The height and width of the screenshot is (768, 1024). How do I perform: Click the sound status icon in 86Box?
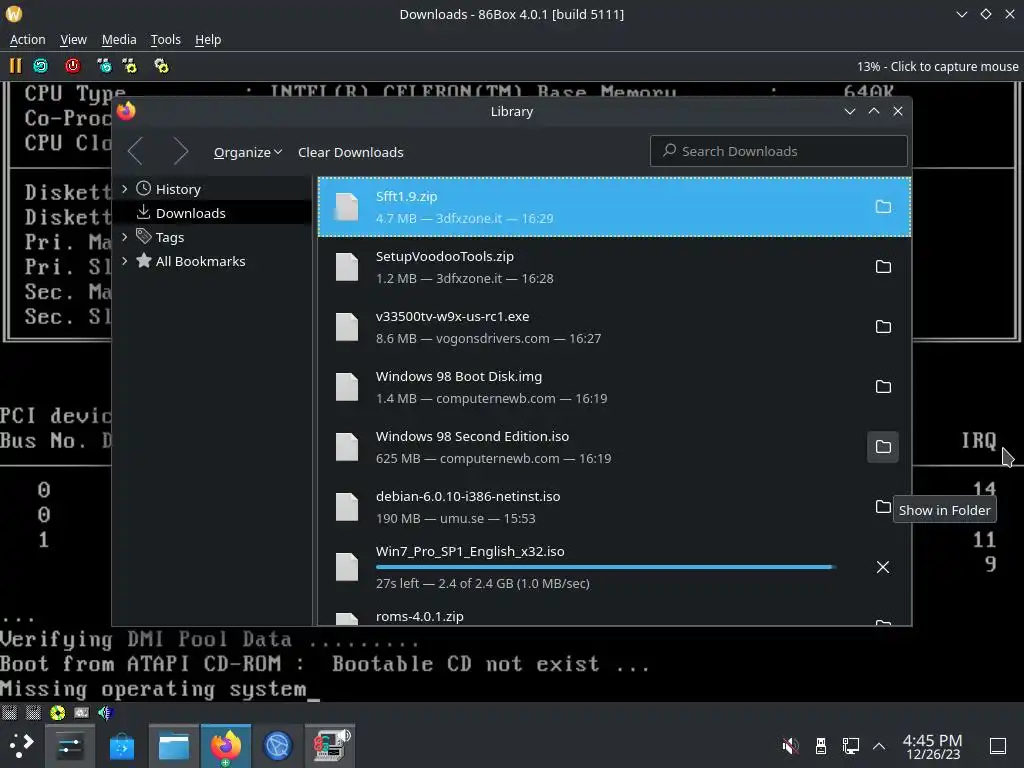point(105,712)
